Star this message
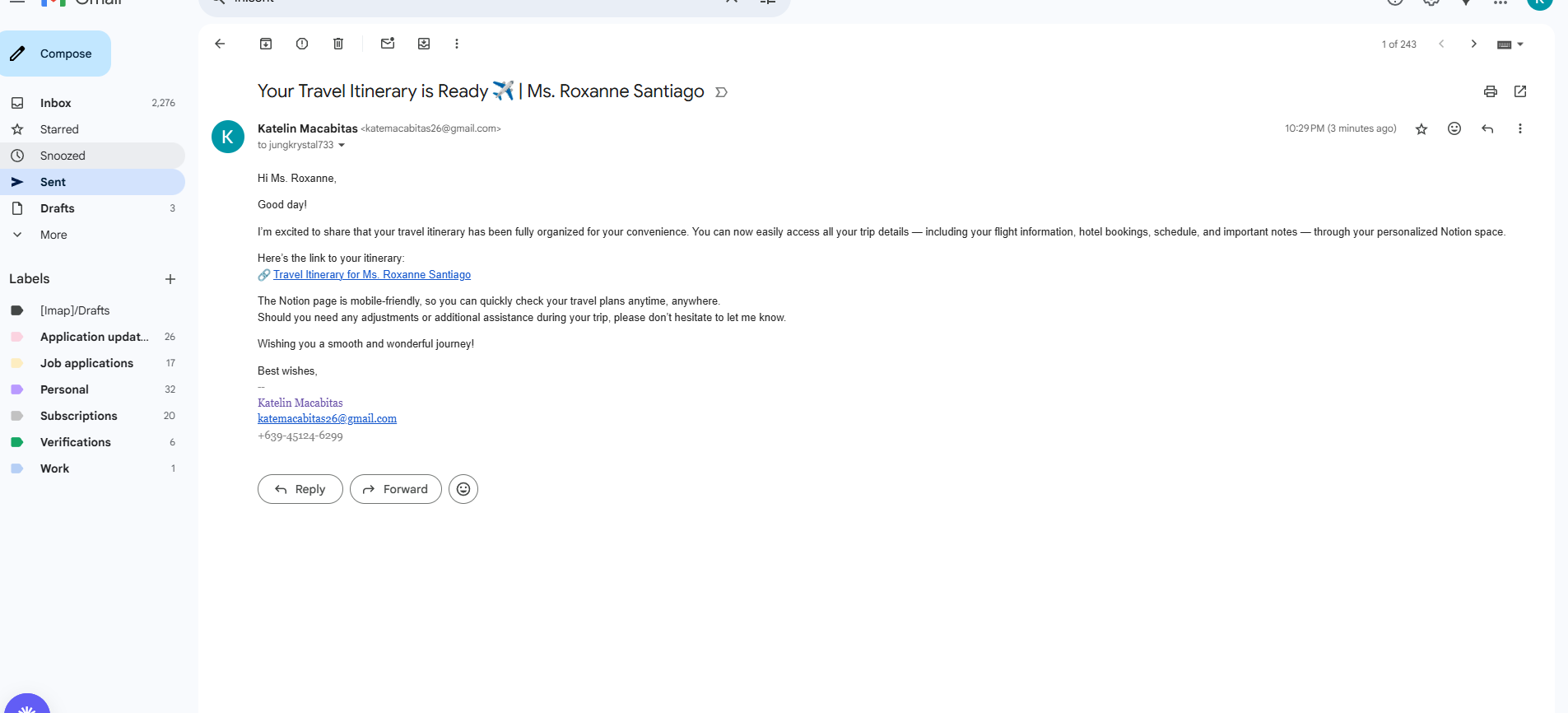The height and width of the screenshot is (713, 1568). coord(1421,128)
